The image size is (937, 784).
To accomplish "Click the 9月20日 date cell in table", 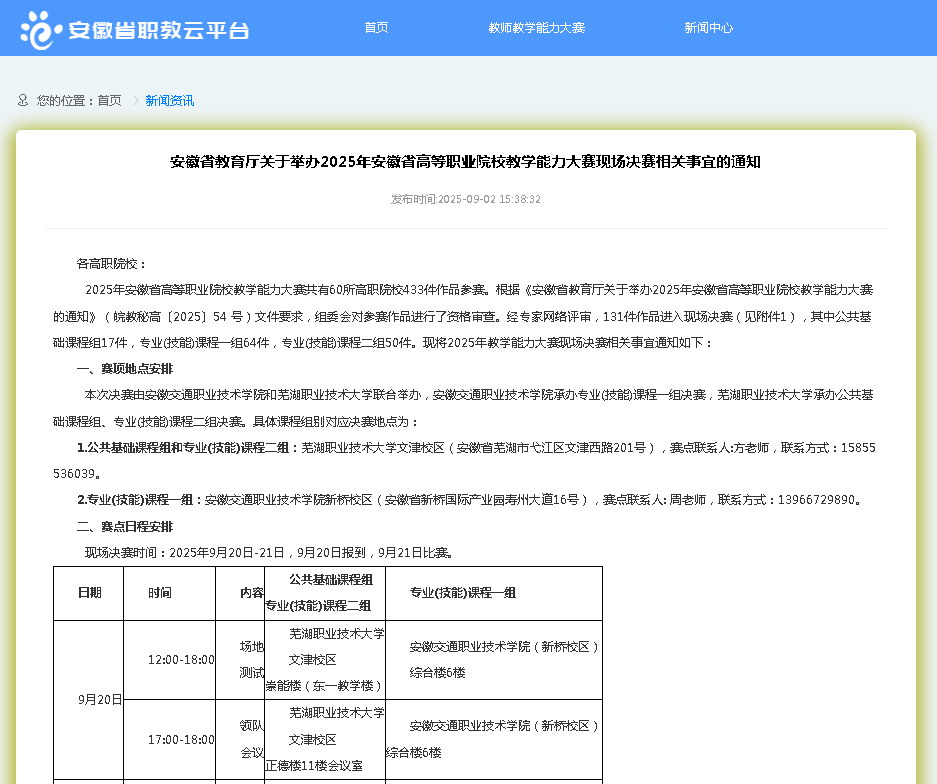I will tap(100, 699).
